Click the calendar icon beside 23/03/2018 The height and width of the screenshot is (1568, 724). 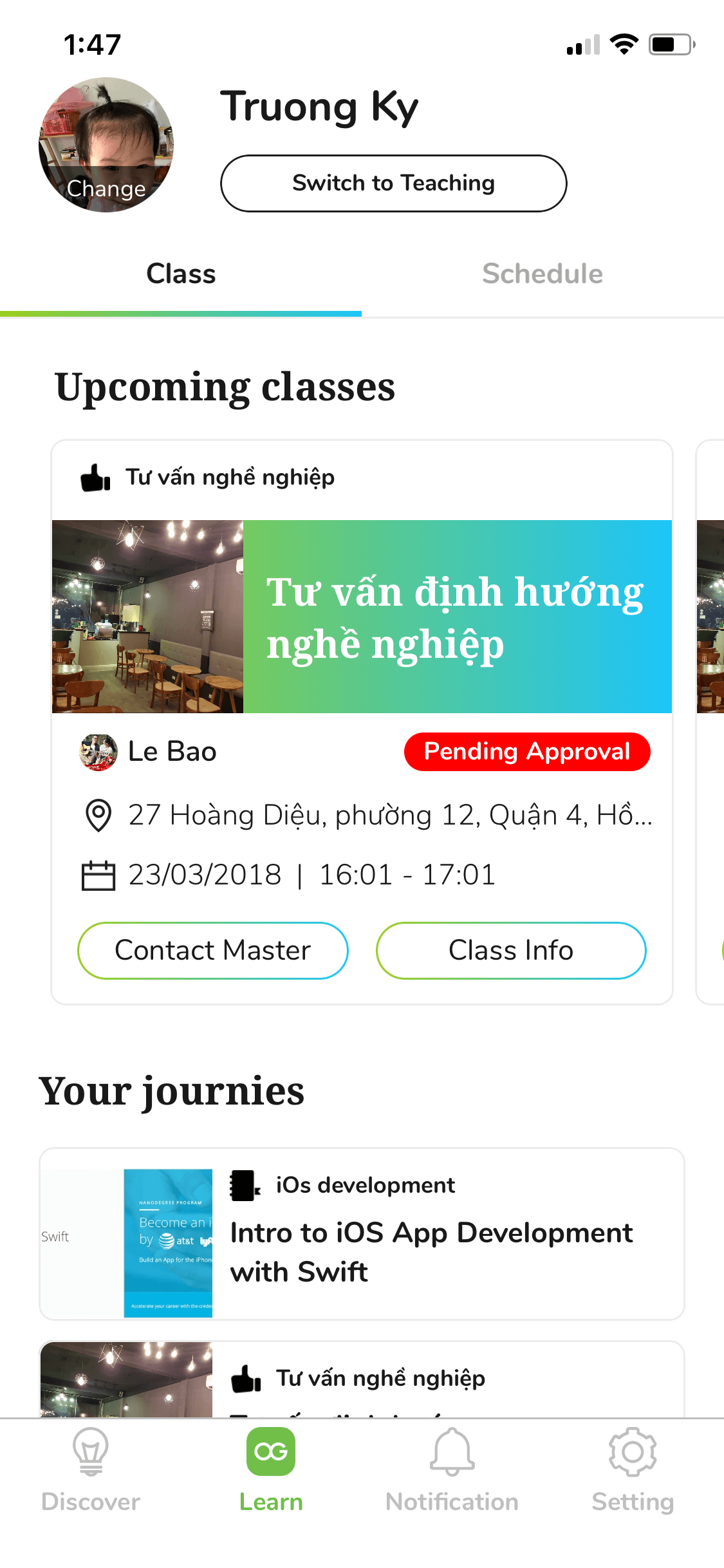click(98, 875)
